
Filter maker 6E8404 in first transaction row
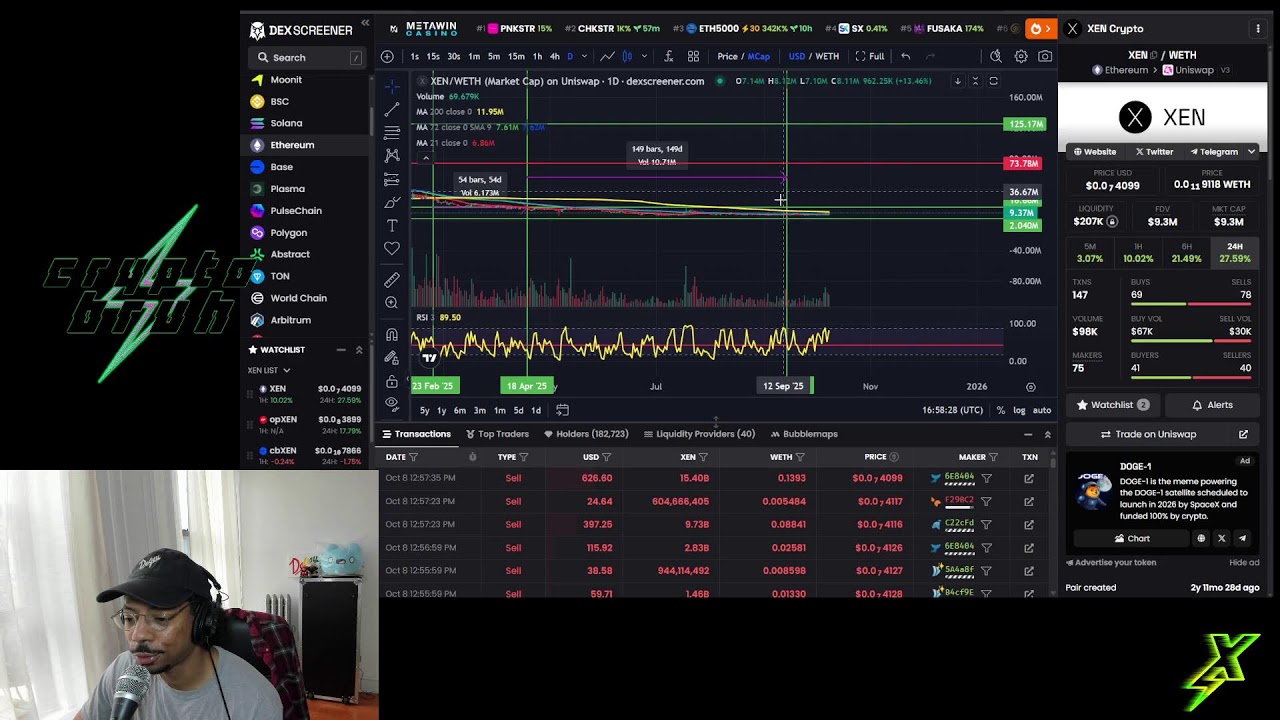986,478
